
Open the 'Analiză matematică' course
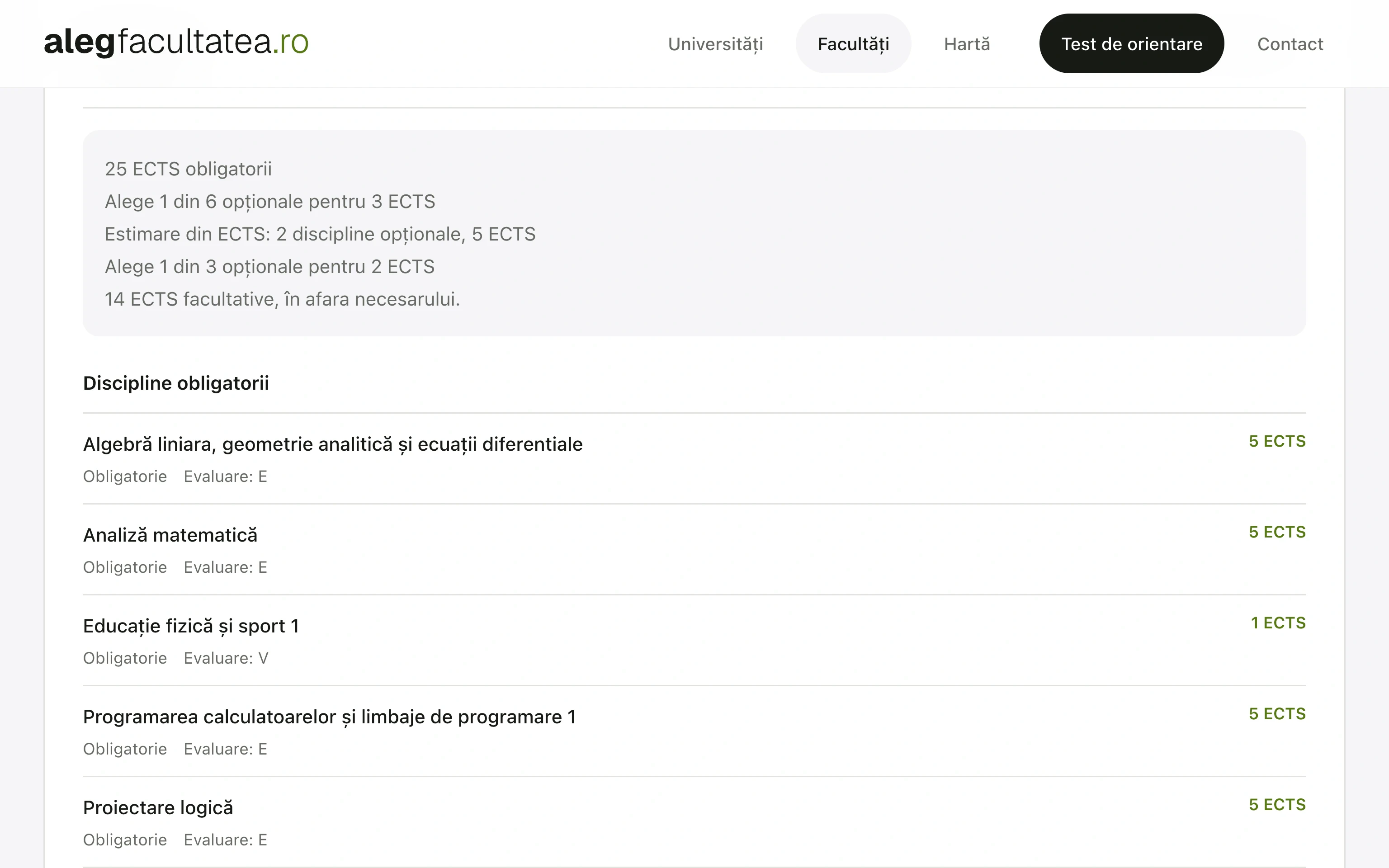pos(694,549)
